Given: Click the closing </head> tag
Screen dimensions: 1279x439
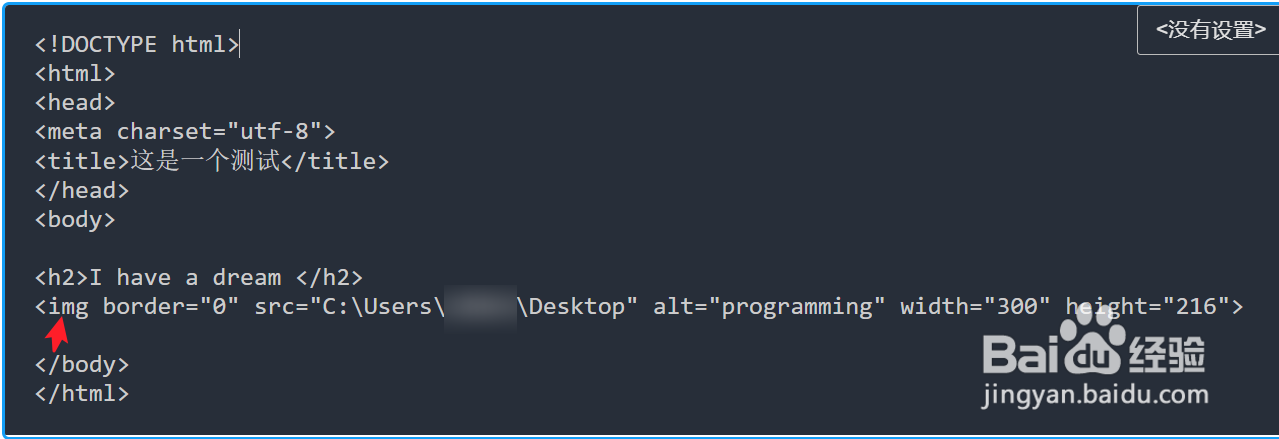Looking at the screenshot, I should pyautogui.click(x=82, y=189).
